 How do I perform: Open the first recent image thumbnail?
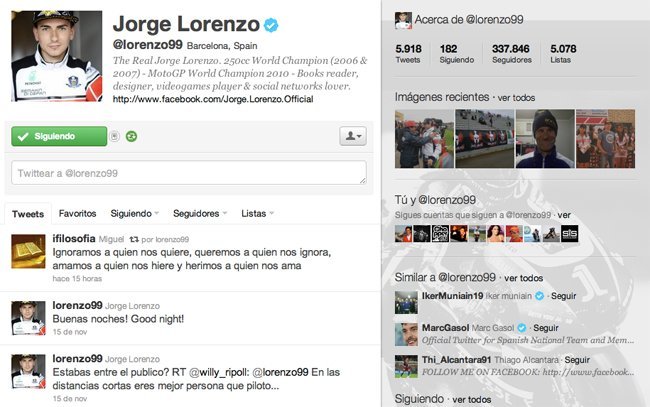click(424, 139)
